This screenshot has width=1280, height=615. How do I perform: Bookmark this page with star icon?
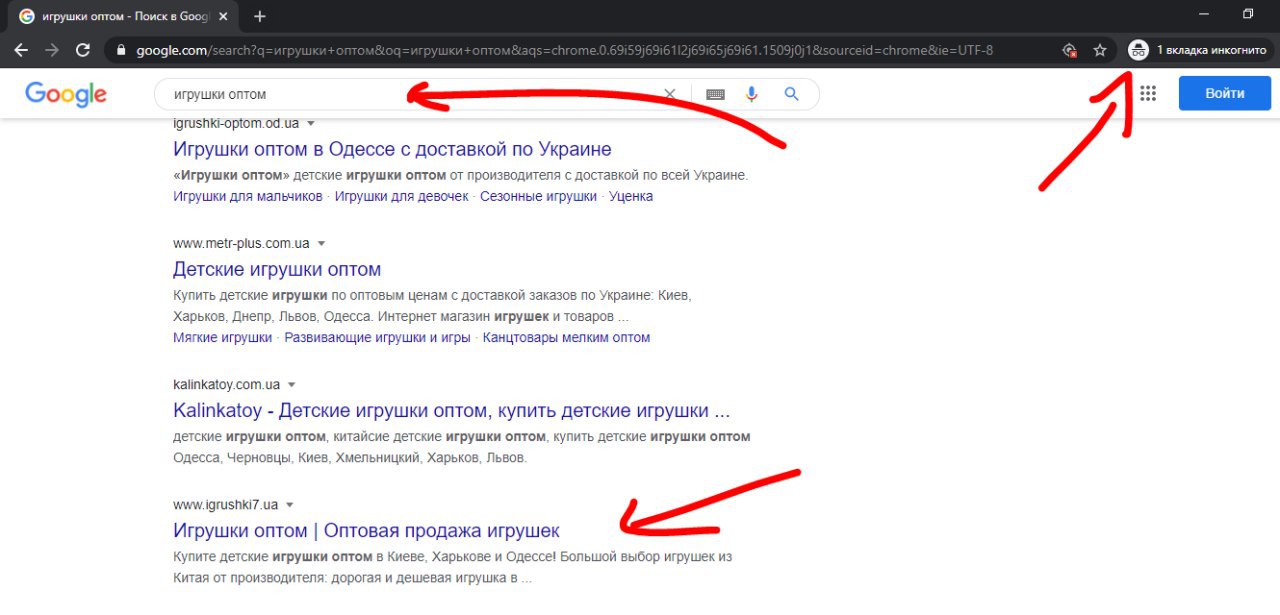(x=1100, y=50)
